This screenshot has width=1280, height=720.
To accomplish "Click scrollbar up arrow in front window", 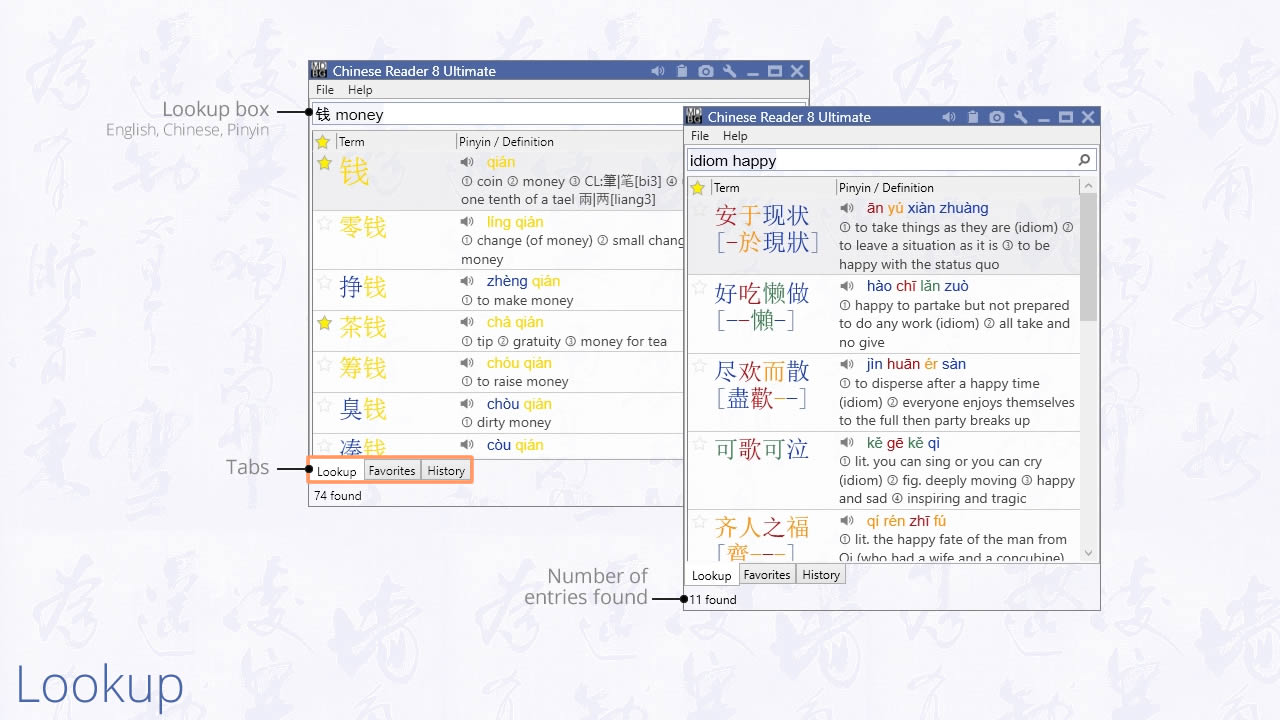I will click(x=1089, y=186).
